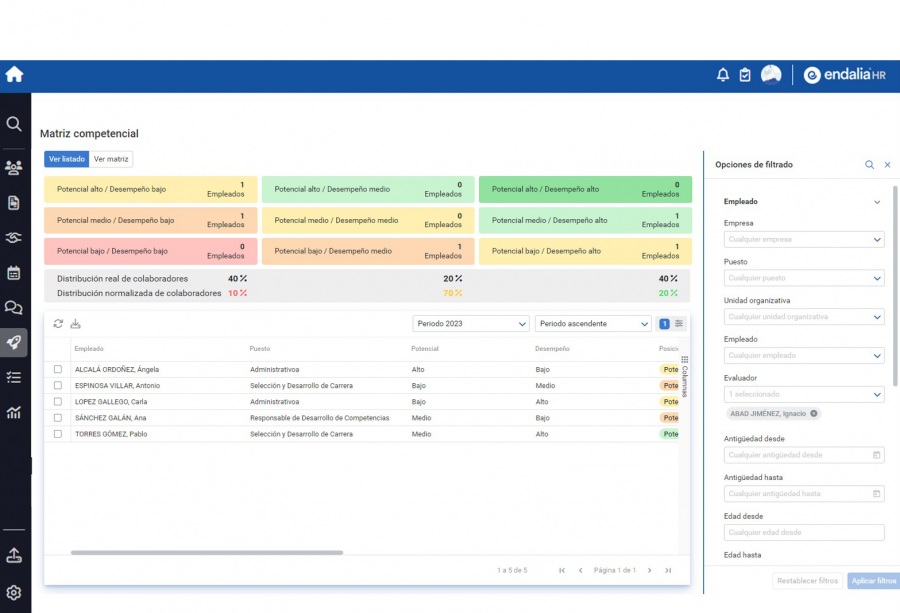Click the Aplicar filtros button

[872, 581]
